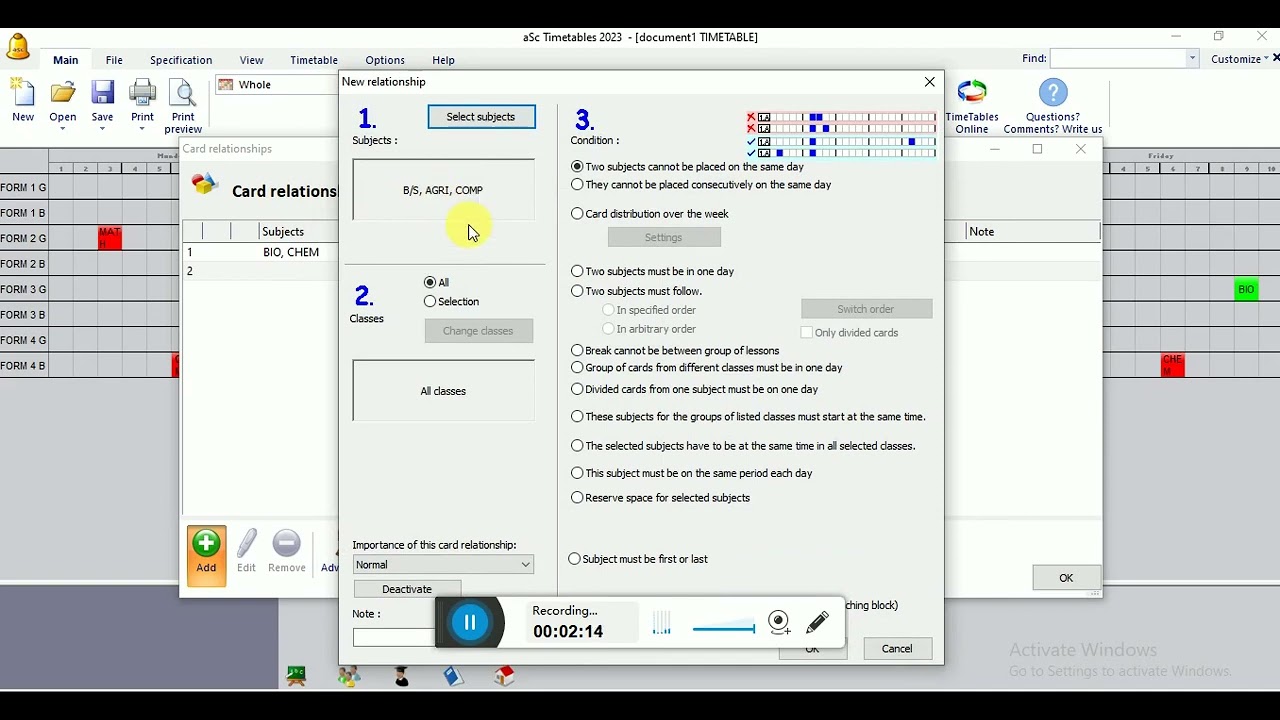
Task: Choose the 'All' classes radio button
Action: click(430, 283)
